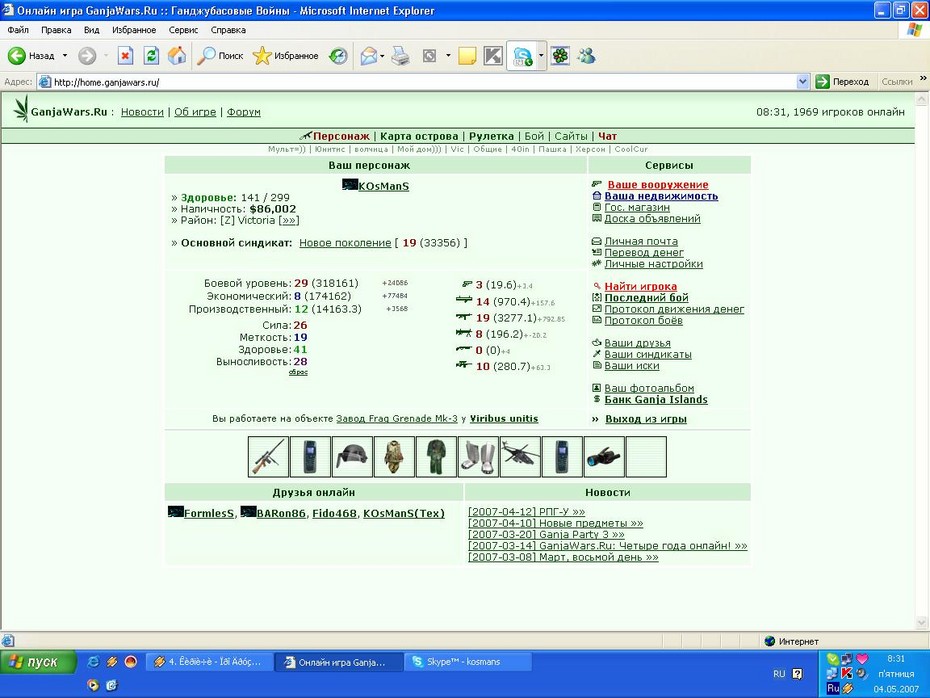Open Favorites (Избранное) star button
930x698 pixels.
tap(286, 56)
